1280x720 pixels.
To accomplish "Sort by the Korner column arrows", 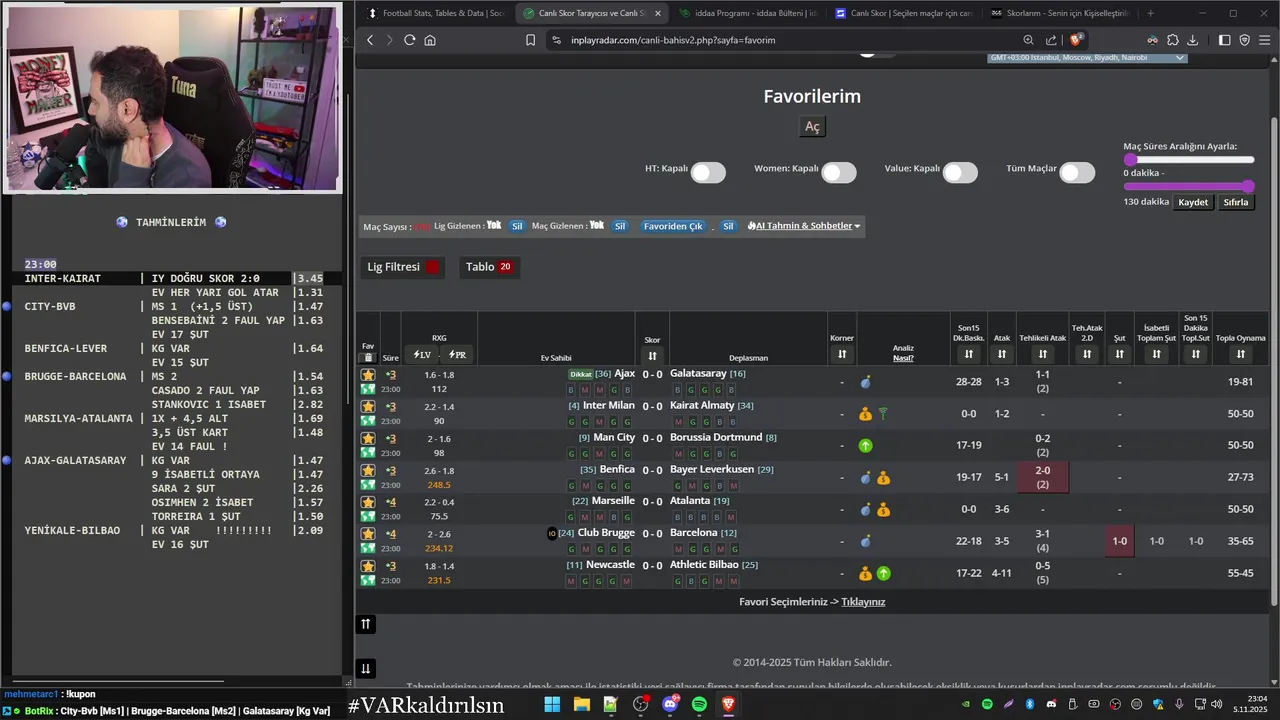I will tap(842, 354).
